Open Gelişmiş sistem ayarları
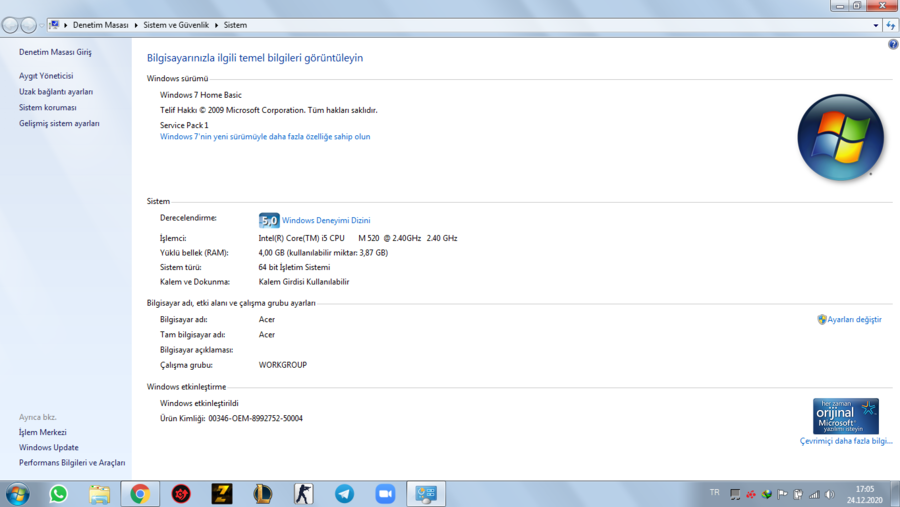This screenshot has height=507, width=900. [59, 123]
